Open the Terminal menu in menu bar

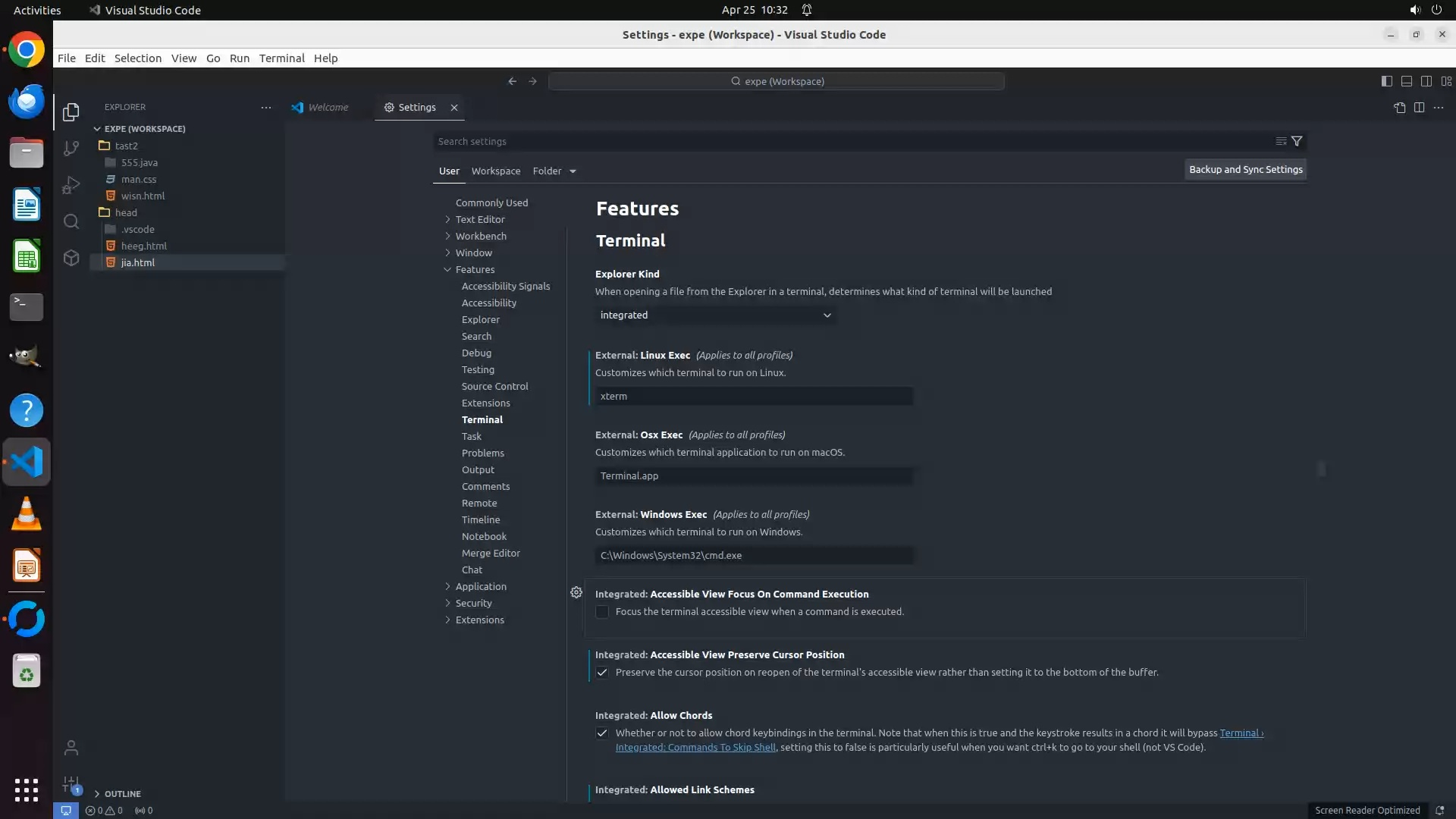pos(281,58)
